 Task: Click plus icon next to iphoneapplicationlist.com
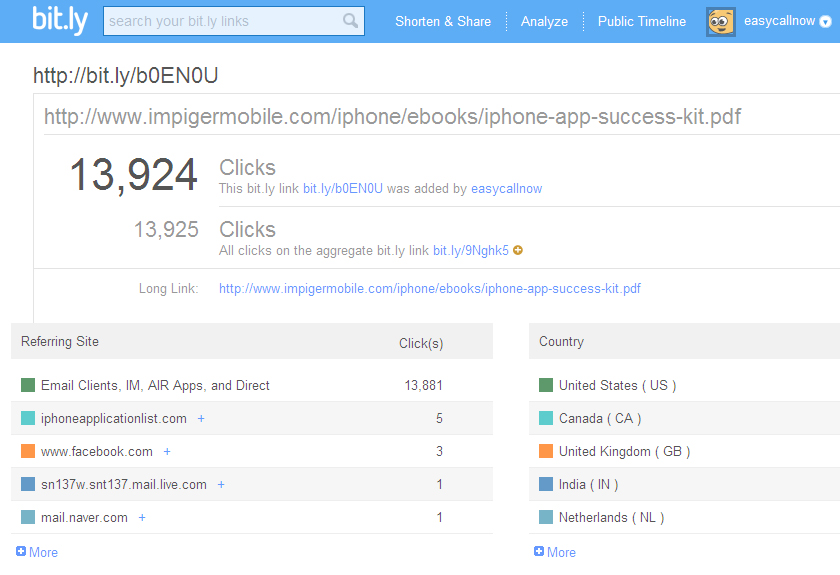coord(201,419)
